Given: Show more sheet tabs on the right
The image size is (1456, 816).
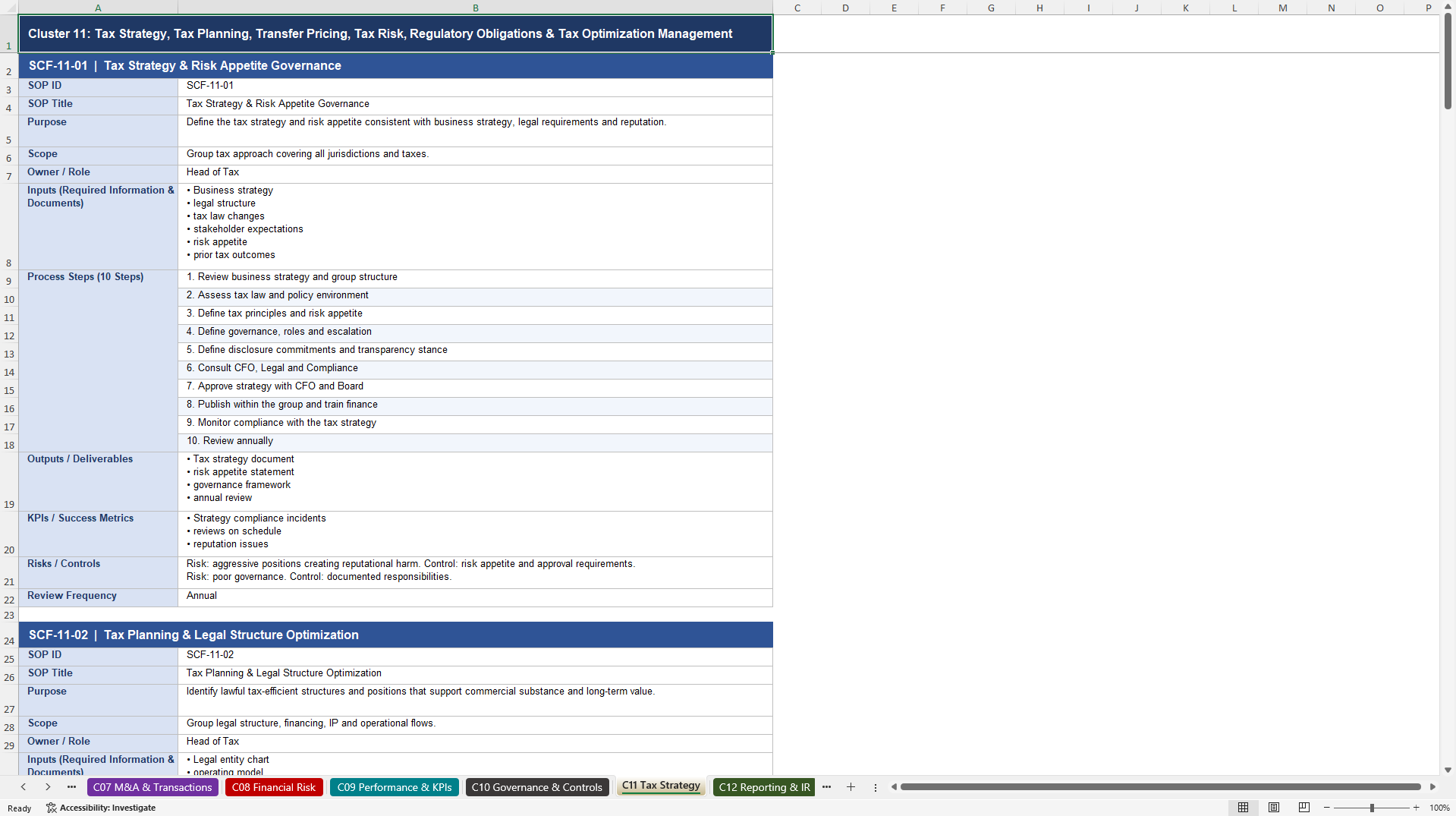Looking at the screenshot, I should coord(826,787).
